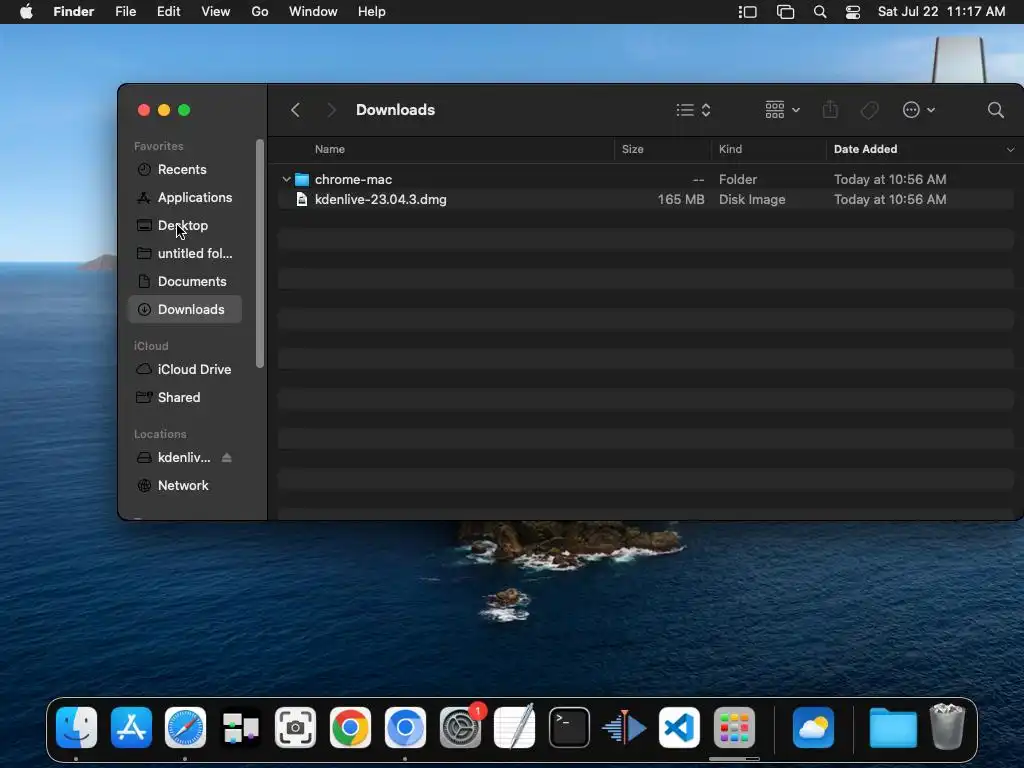The height and width of the screenshot is (768, 1024).
Task: Launch Kdenlive from the Dock
Action: pyautogui.click(x=624, y=728)
